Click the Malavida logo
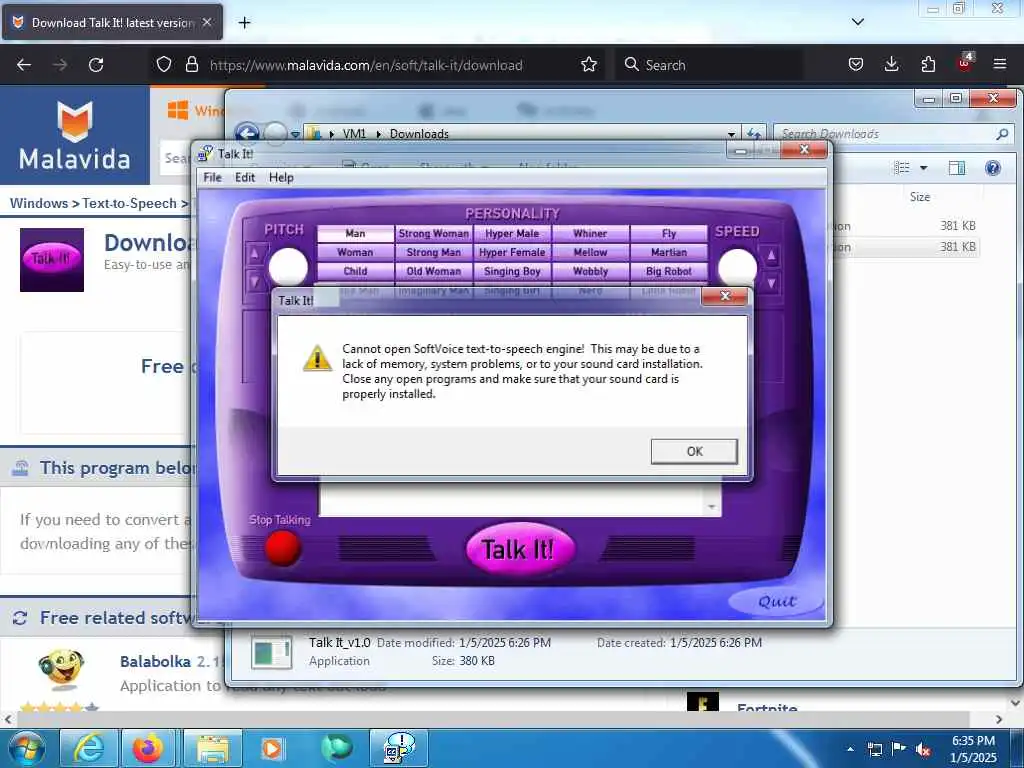 [74, 135]
